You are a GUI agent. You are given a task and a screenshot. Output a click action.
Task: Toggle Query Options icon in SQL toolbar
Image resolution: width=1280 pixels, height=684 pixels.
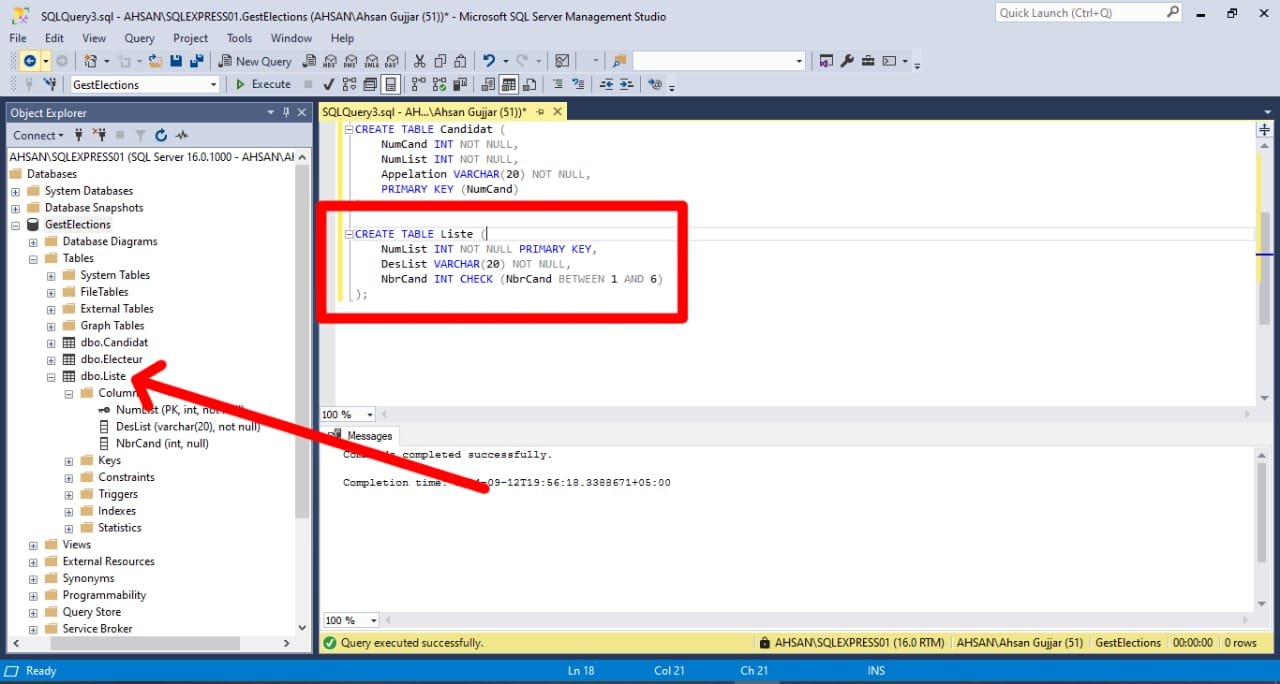click(x=370, y=84)
